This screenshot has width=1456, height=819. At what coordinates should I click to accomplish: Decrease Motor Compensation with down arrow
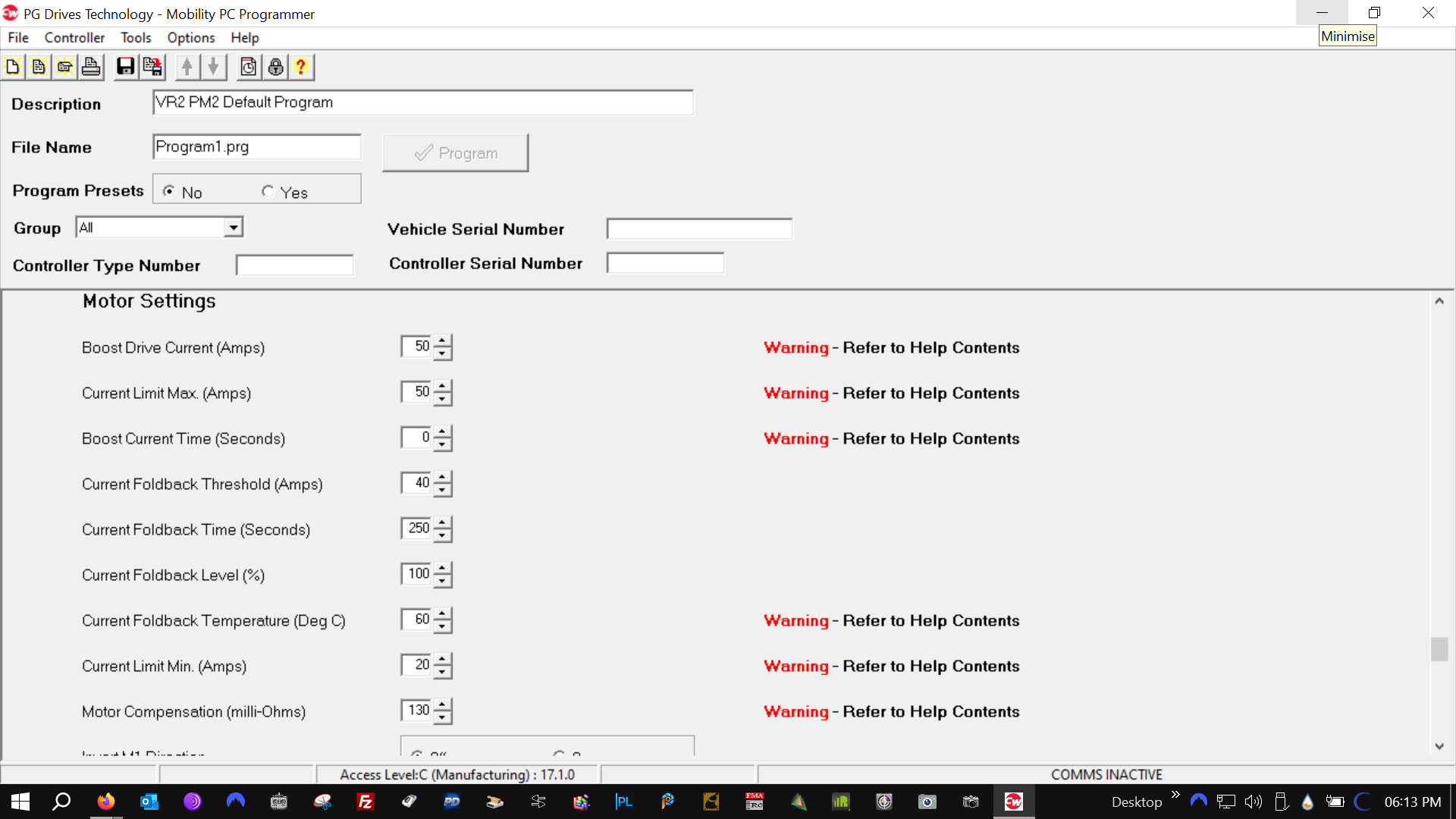coord(443,717)
